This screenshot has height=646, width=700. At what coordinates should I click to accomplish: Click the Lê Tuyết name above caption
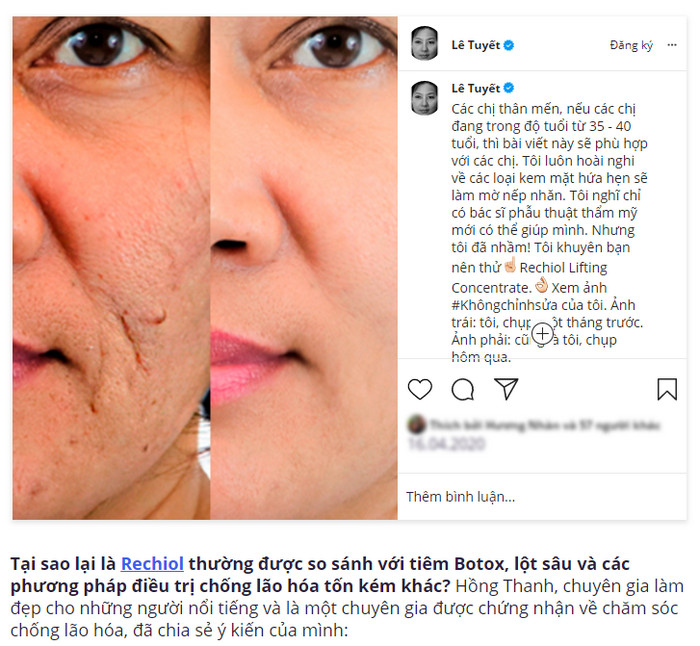pos(475,88)
